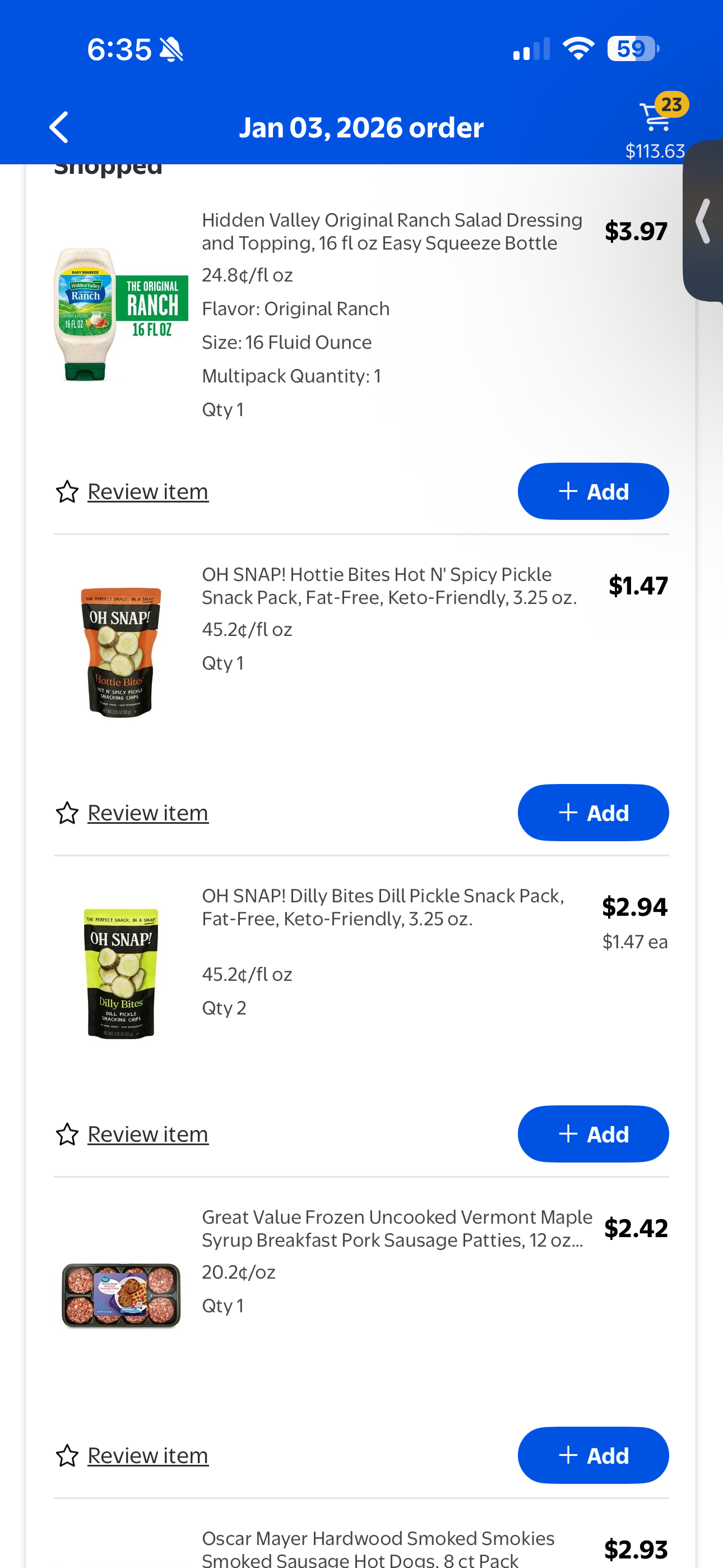The image size is (723, 1568).
Task: Review the OH SNAP! Dilly Bites item
Action: (148, 1135)
